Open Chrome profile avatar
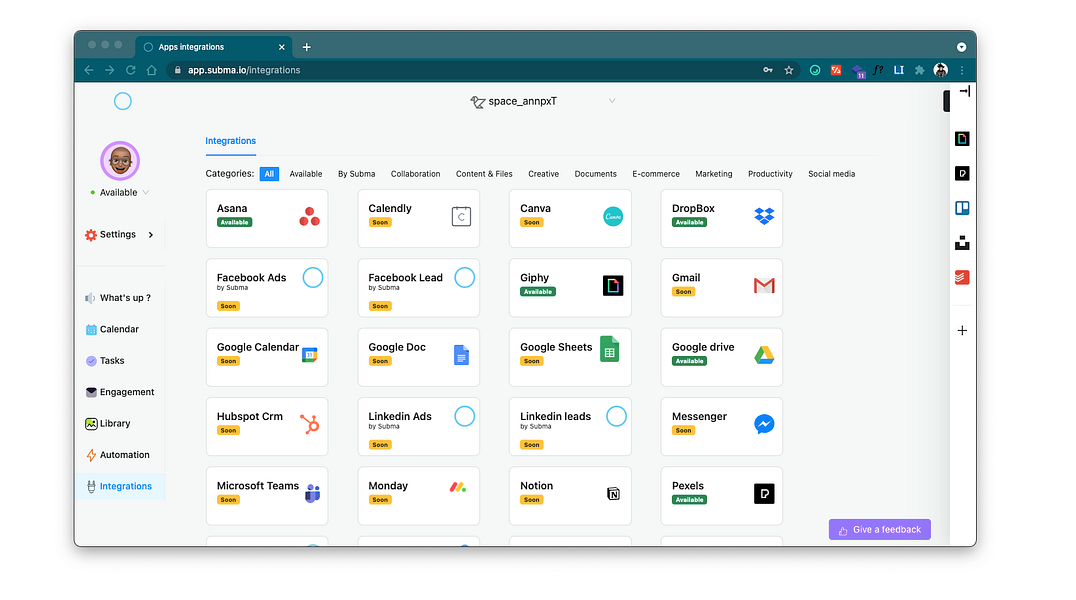Screen dimensions: 1076x600 click(x=941, y=70)
